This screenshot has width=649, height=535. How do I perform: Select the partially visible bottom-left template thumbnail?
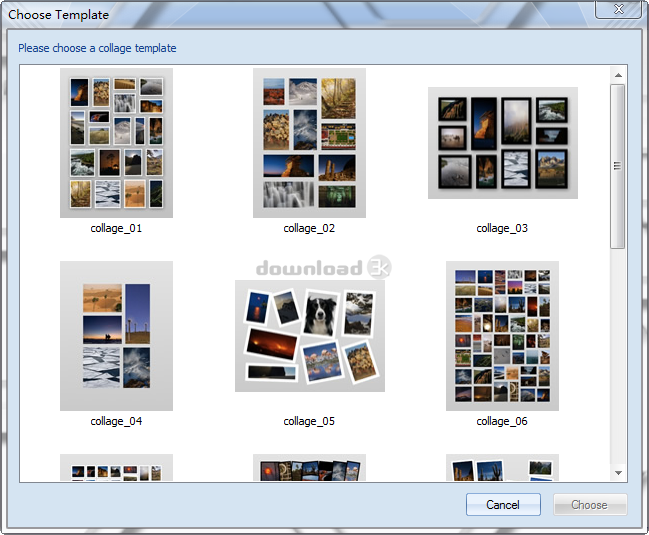pyautogui.click(x=116, y=468)
